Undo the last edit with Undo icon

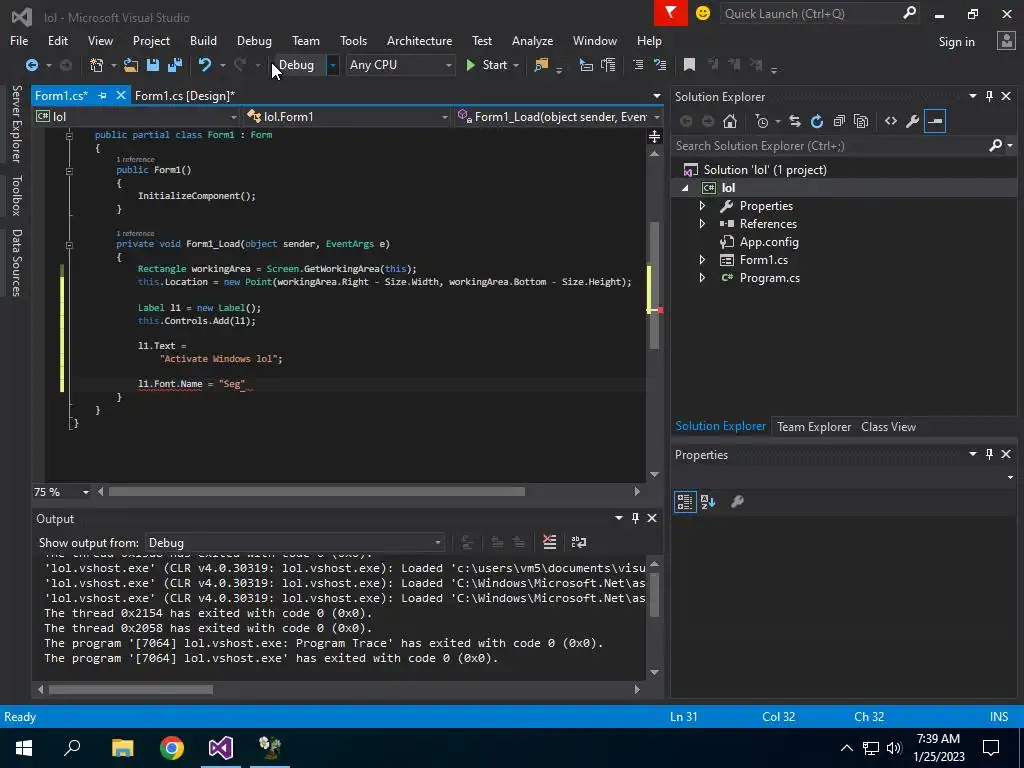click(205, 65)
